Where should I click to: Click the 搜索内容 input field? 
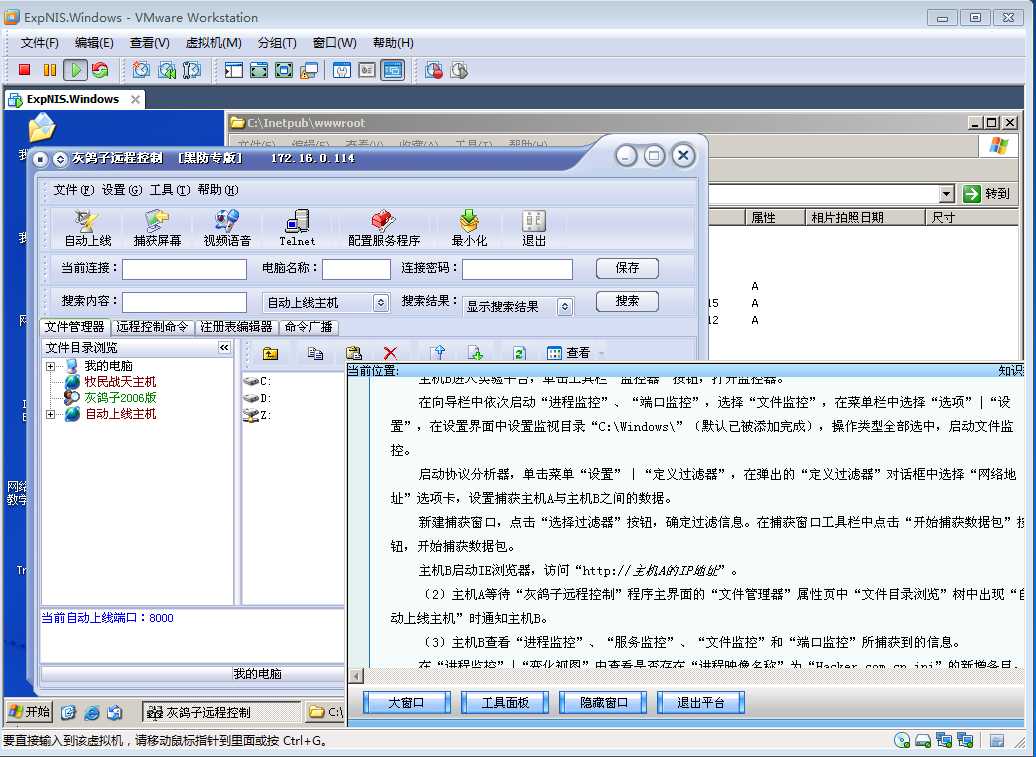point(184,303)
